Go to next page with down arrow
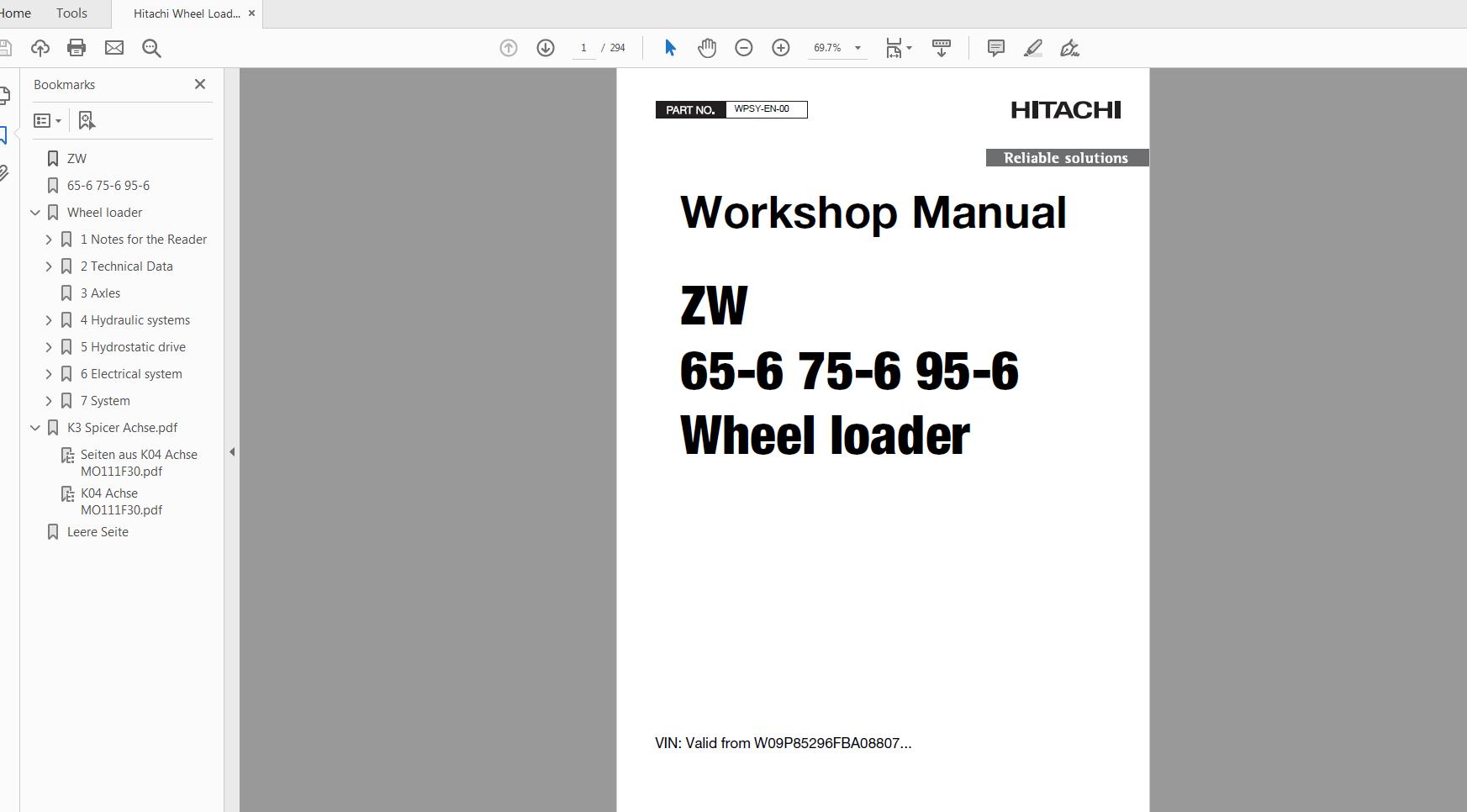This screenshot has width=1467, height=812. (546, 48)
